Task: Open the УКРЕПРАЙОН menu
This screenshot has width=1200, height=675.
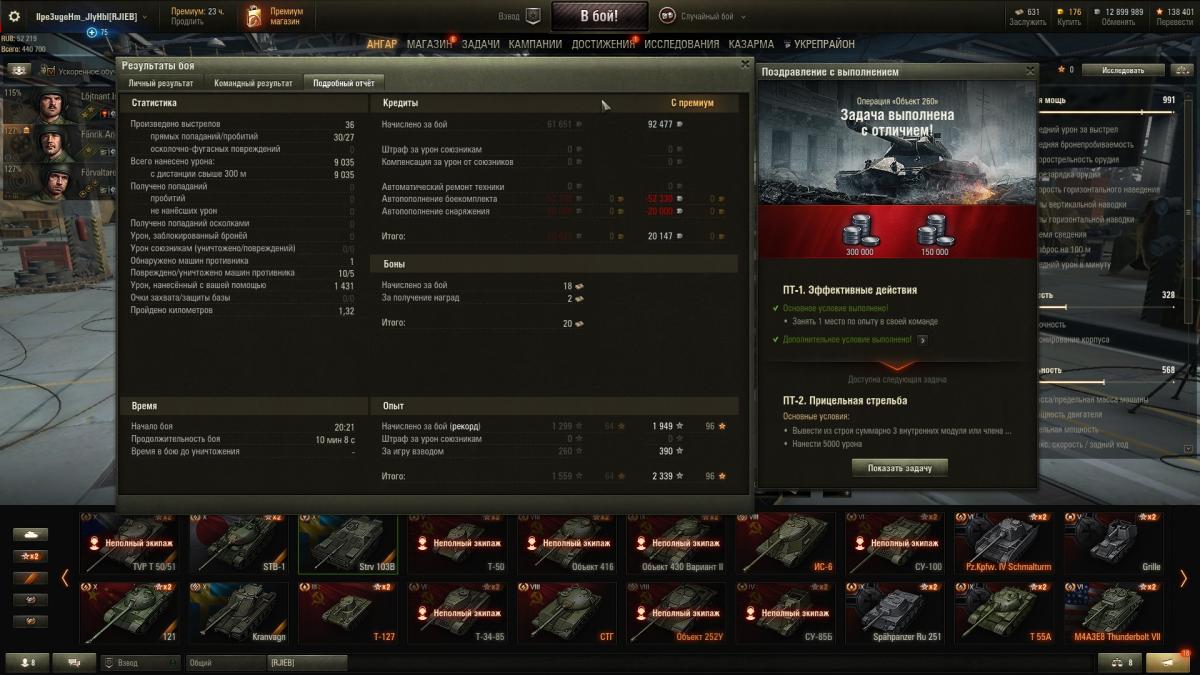Action: coord(824,44)
